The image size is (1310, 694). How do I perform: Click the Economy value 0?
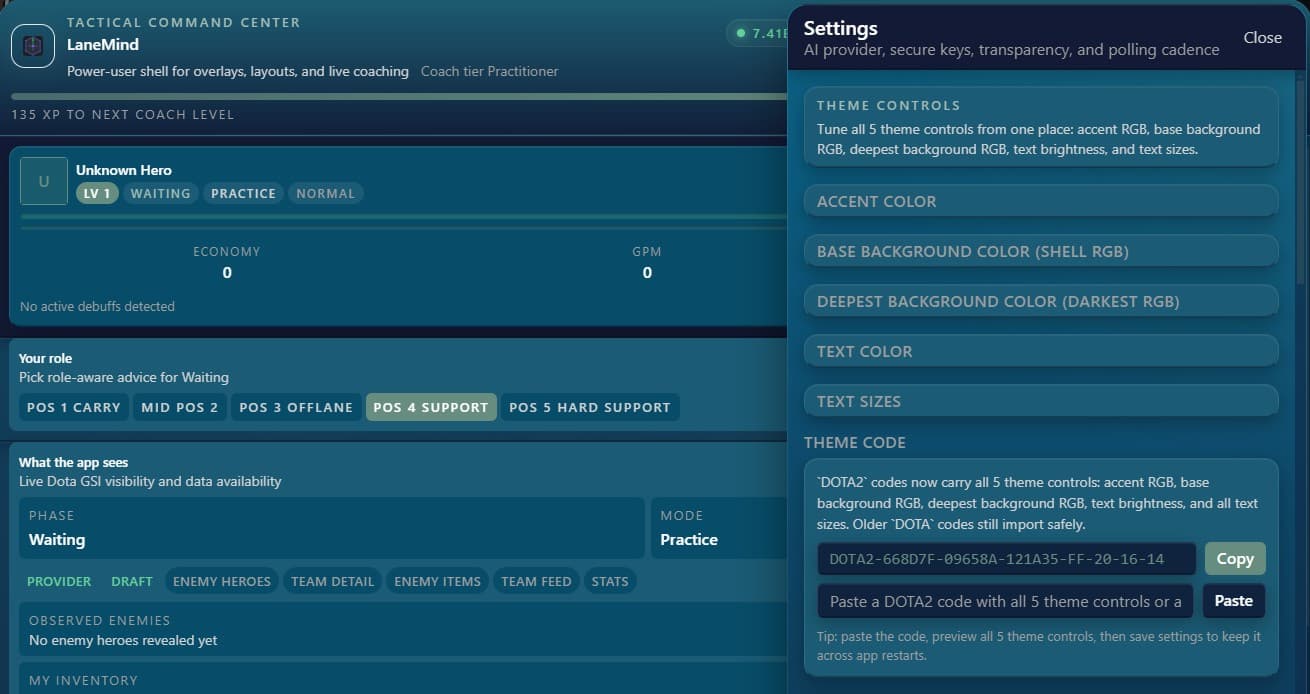(227, 273)
